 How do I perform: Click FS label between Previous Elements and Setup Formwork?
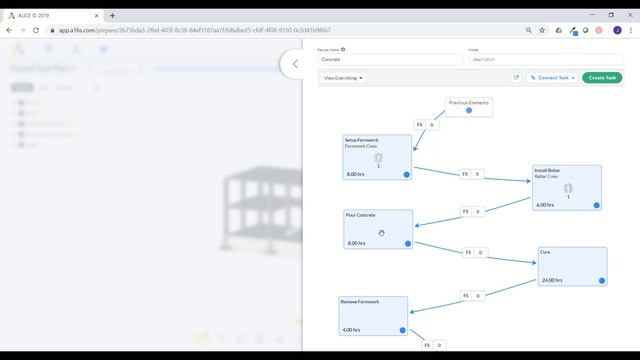click(420, 125)
